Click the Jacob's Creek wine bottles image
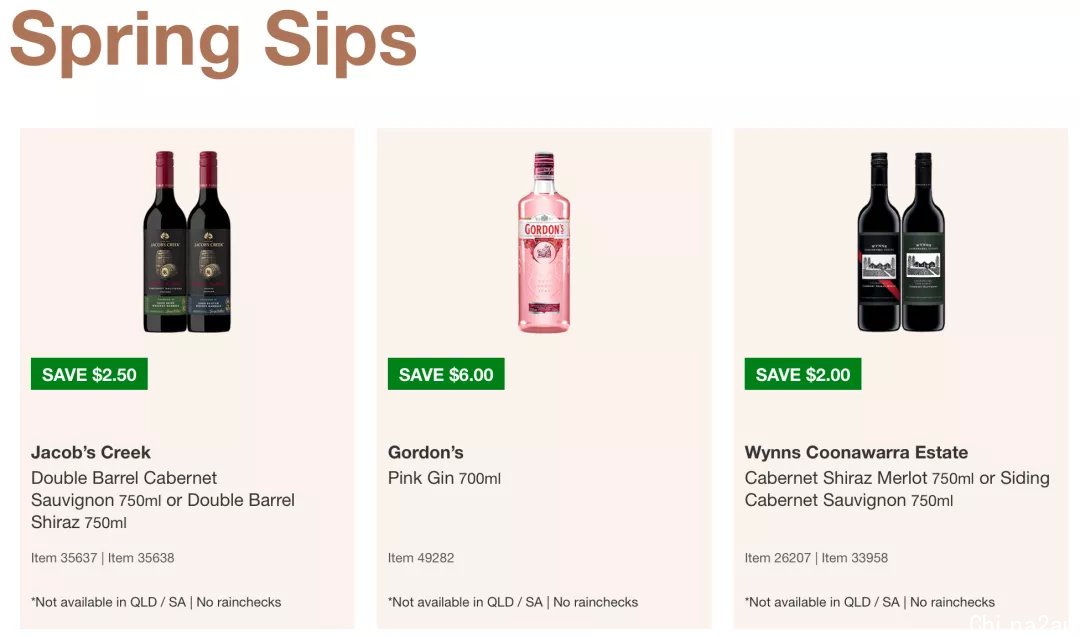1080x637 pixels. tap(187, 242)
